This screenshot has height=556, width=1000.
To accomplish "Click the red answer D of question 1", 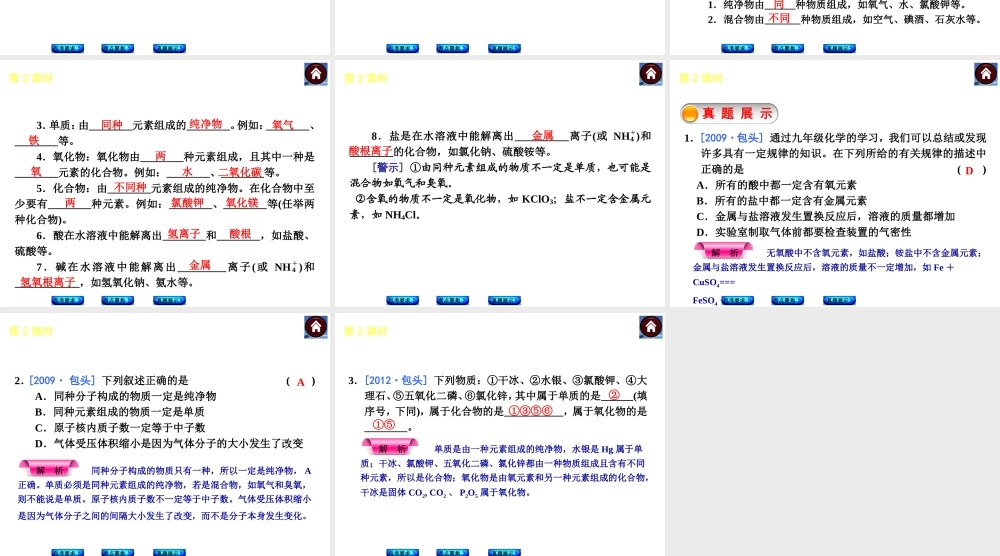I will tap(969, 170).
